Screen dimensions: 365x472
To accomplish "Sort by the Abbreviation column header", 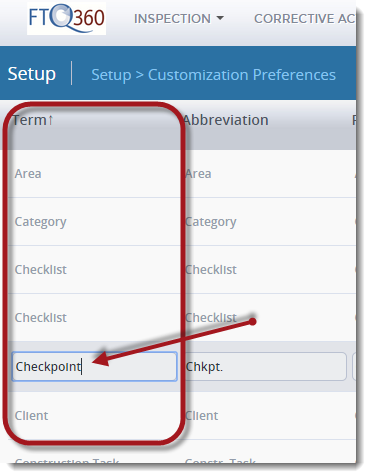I will (225, 120).
